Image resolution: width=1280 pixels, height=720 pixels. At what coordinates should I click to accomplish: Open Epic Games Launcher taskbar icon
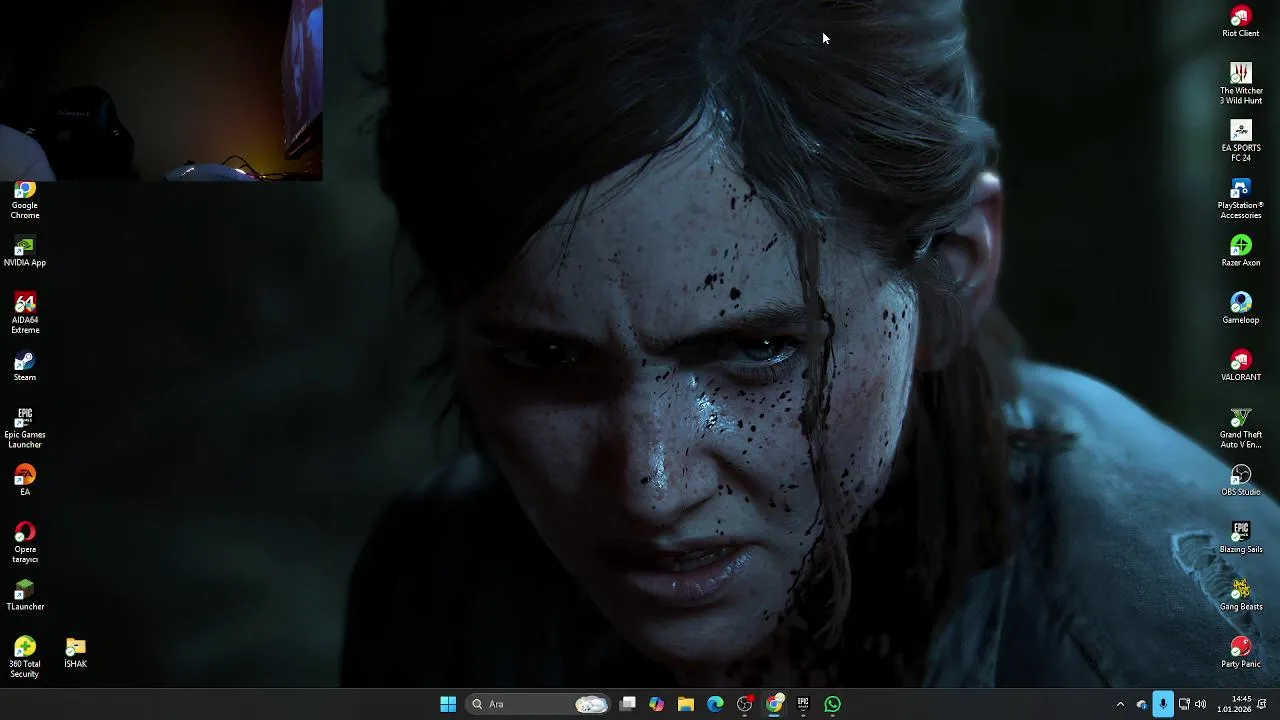tap(803, 704)
